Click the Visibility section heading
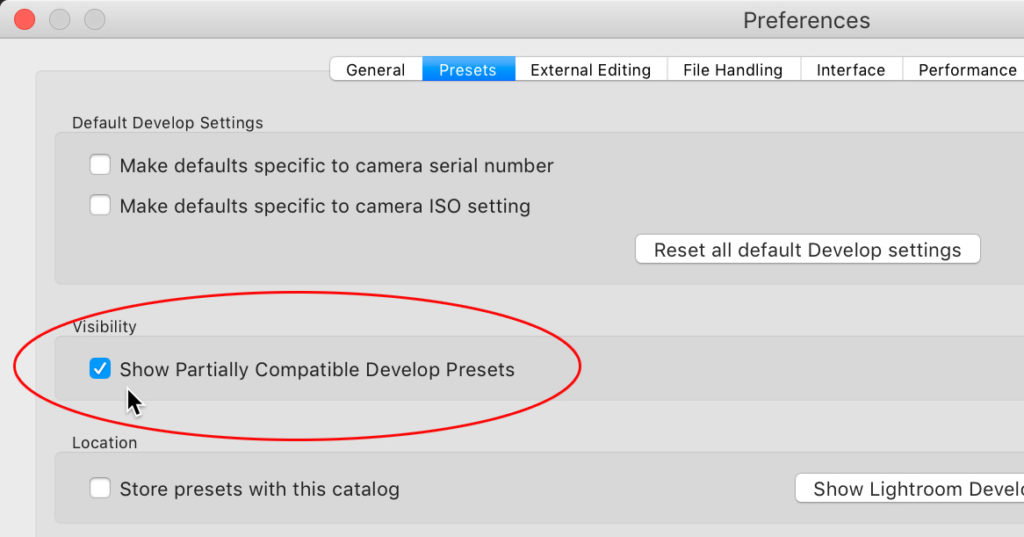This screenshot has width=1024, height=537. click(x=104, y=326)
